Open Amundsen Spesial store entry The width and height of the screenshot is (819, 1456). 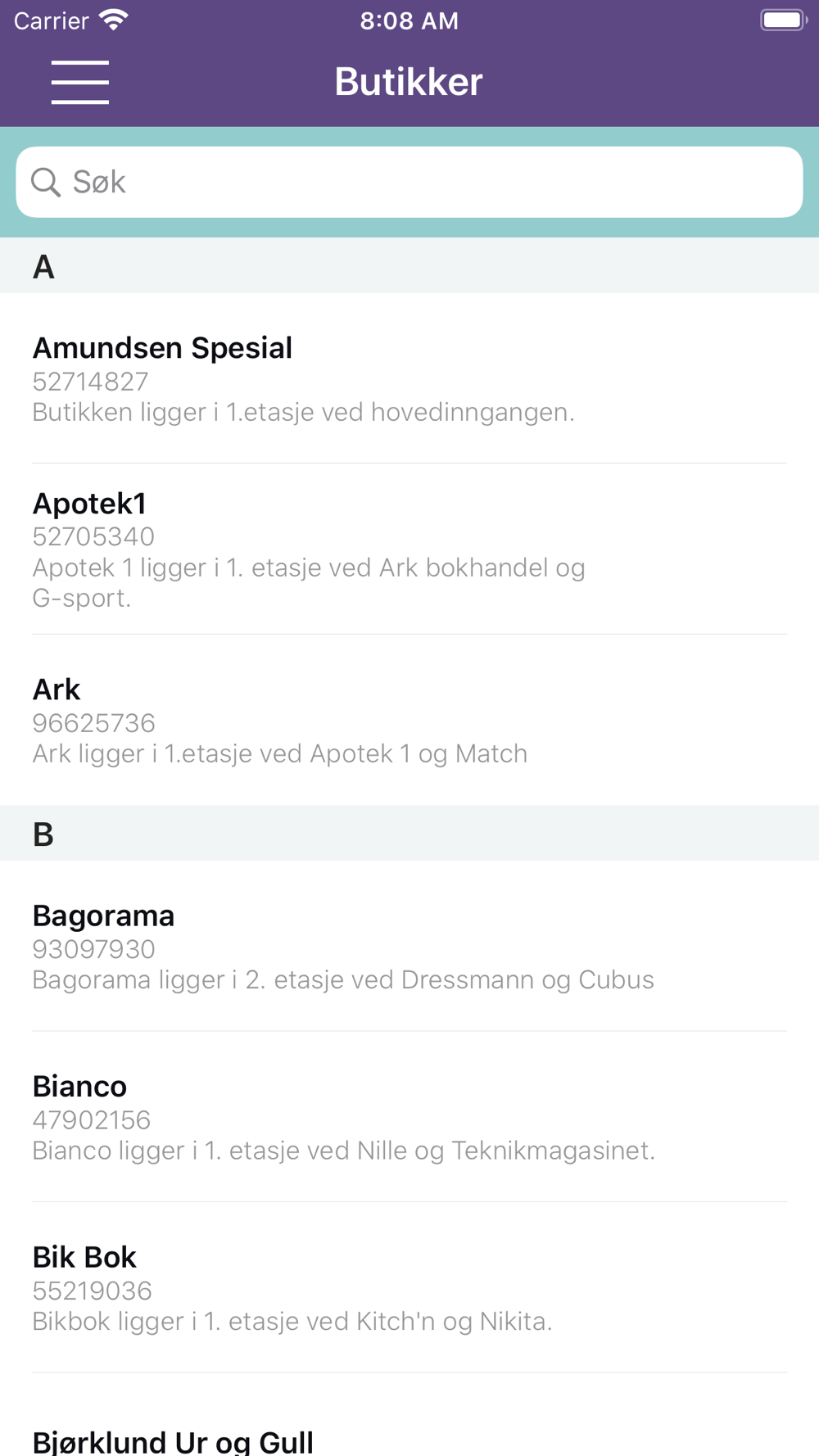[409, 378]
